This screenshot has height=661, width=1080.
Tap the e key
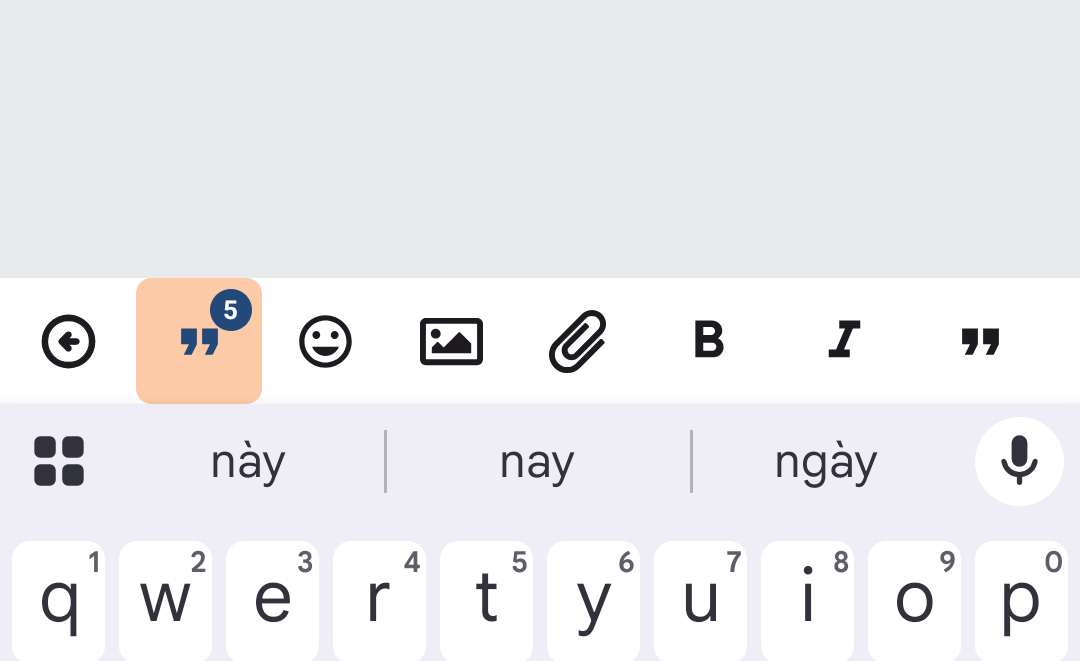(x=273, y=601)
